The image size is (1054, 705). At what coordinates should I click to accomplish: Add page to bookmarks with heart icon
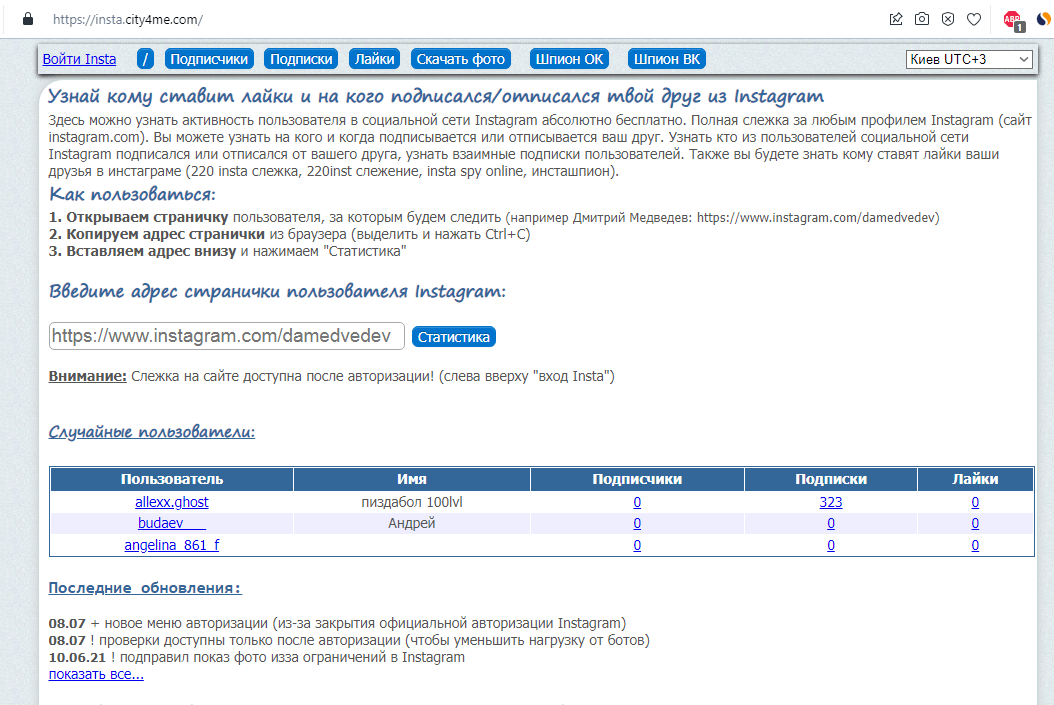[974, 19]
